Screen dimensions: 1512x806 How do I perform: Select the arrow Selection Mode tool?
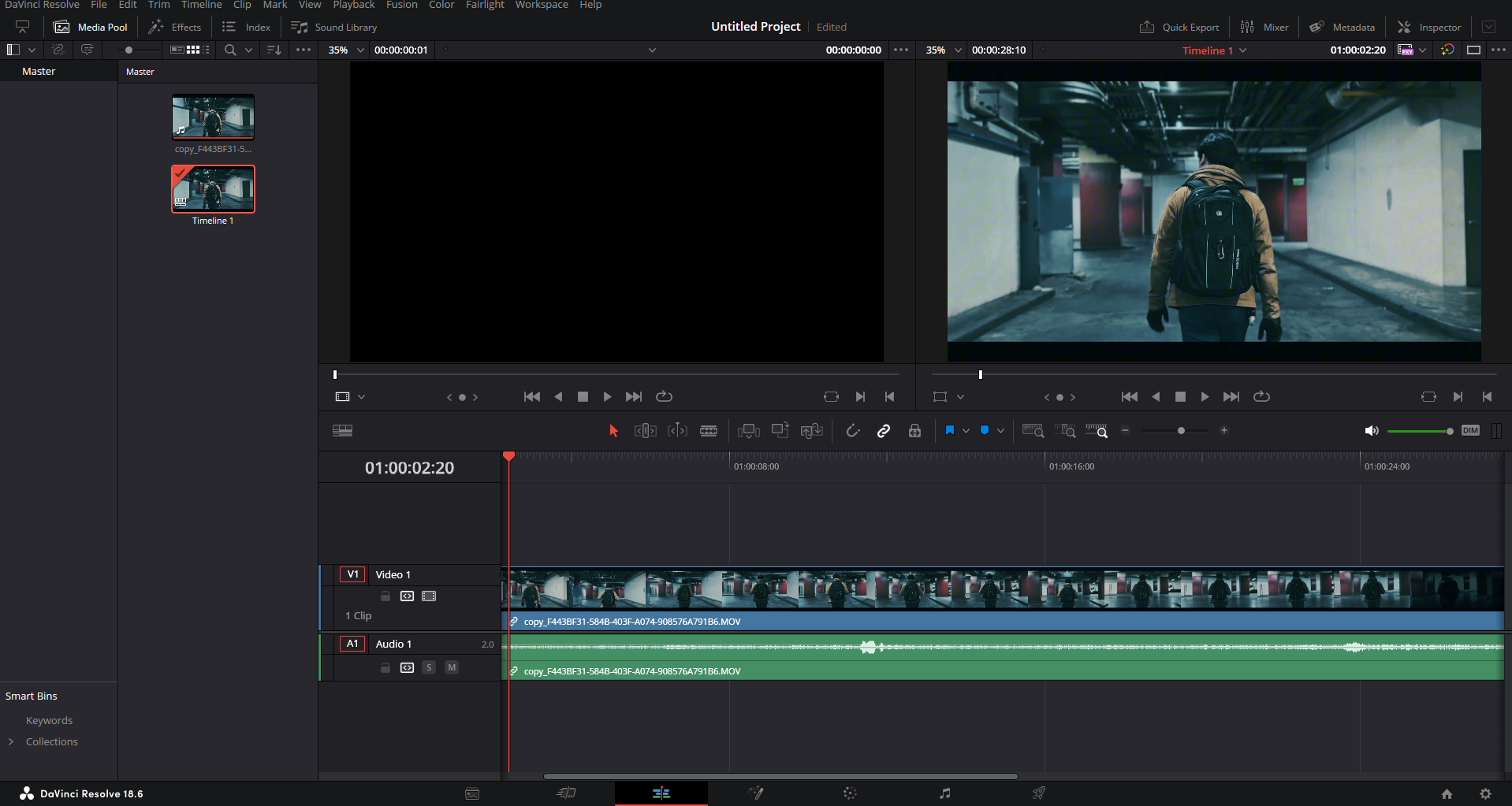tap(613, 430)
